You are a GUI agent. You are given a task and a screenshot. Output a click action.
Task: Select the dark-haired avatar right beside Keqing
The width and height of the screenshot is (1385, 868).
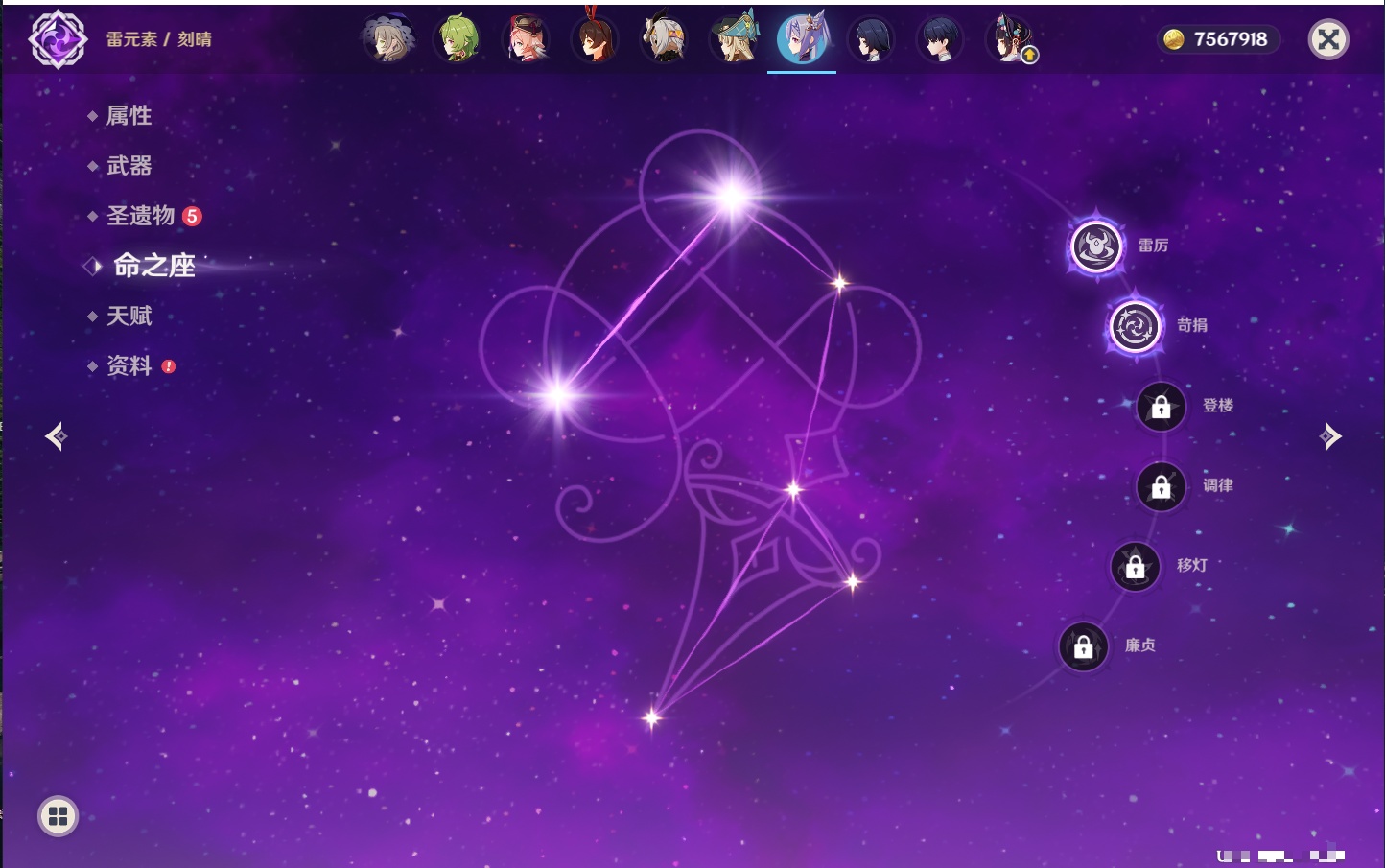tap(871, 39)
